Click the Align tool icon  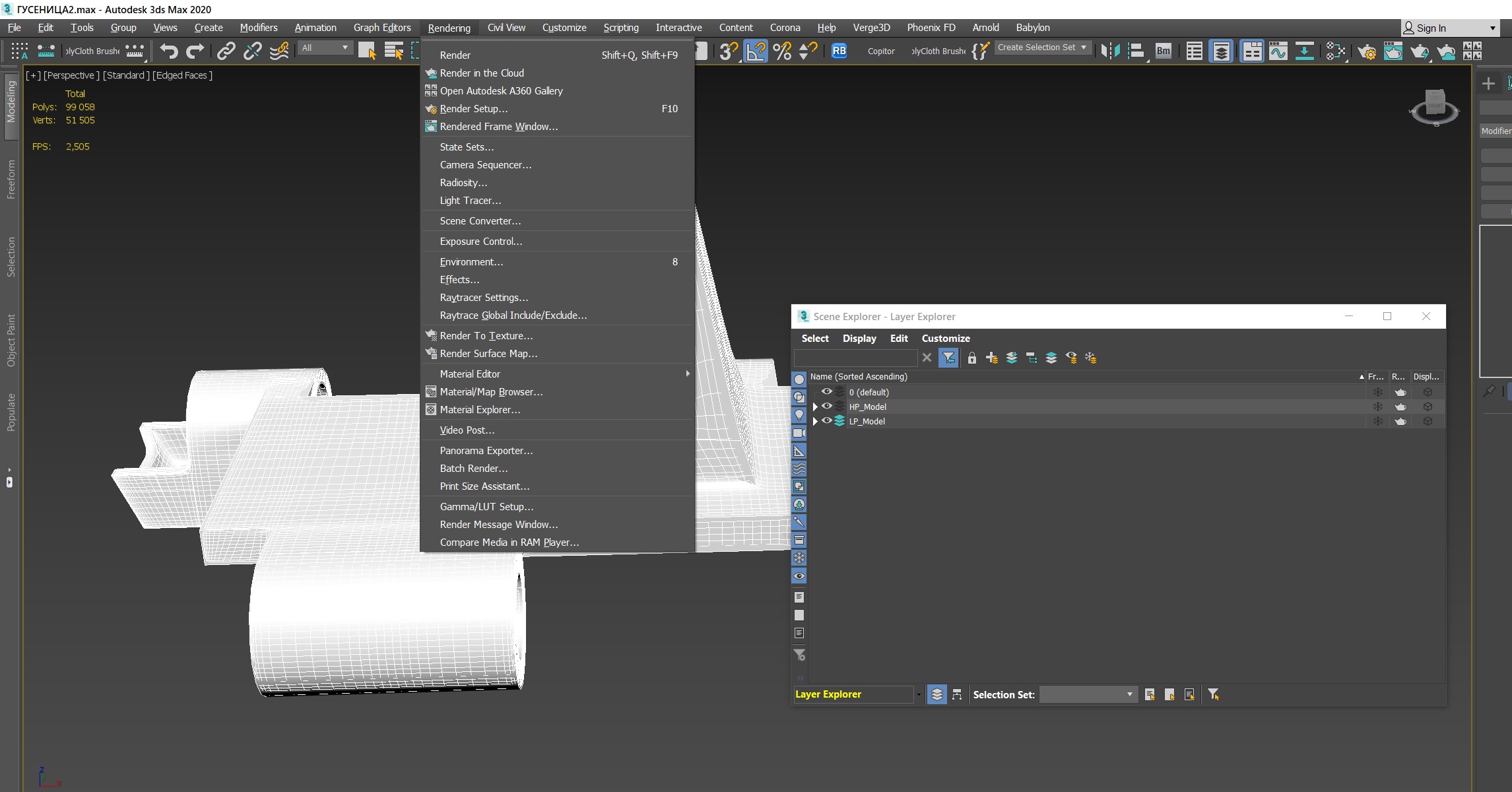[1136, 51]
